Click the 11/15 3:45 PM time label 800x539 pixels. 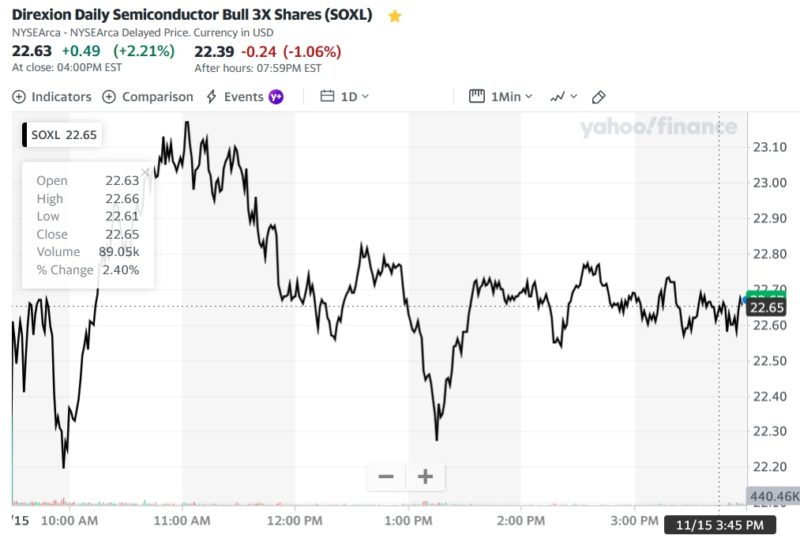click(719, 525)
